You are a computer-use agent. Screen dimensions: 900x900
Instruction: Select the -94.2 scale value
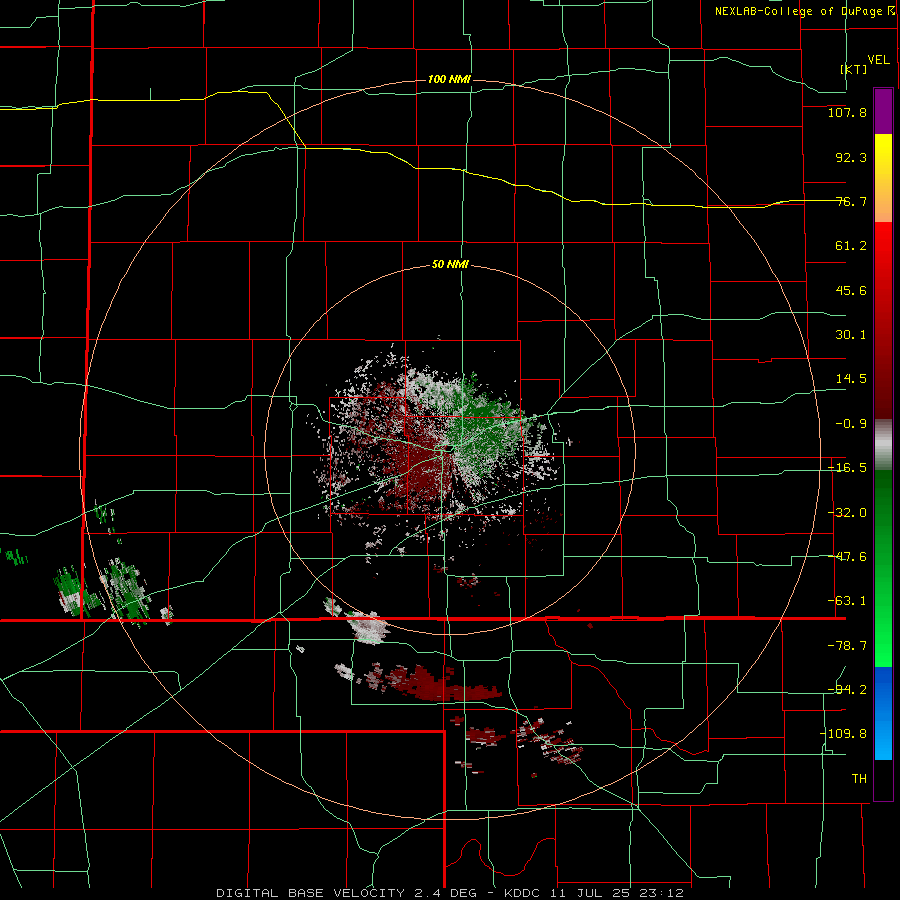coord(847,689)
